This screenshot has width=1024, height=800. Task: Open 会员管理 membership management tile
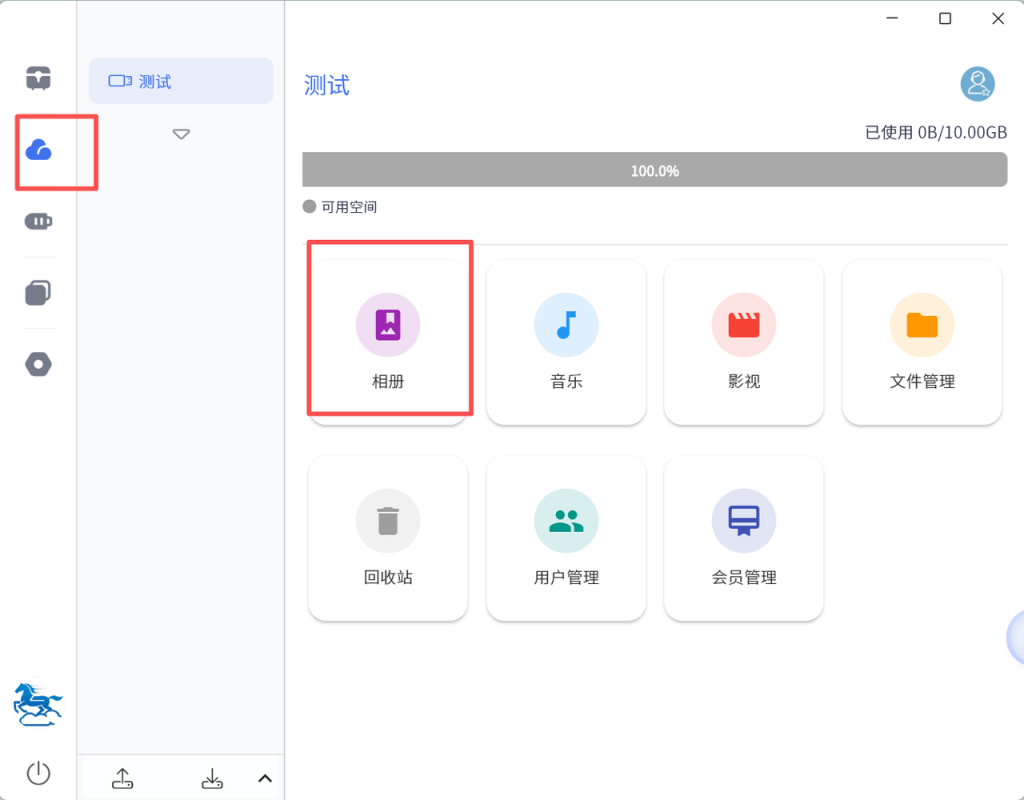coord(744,538)
